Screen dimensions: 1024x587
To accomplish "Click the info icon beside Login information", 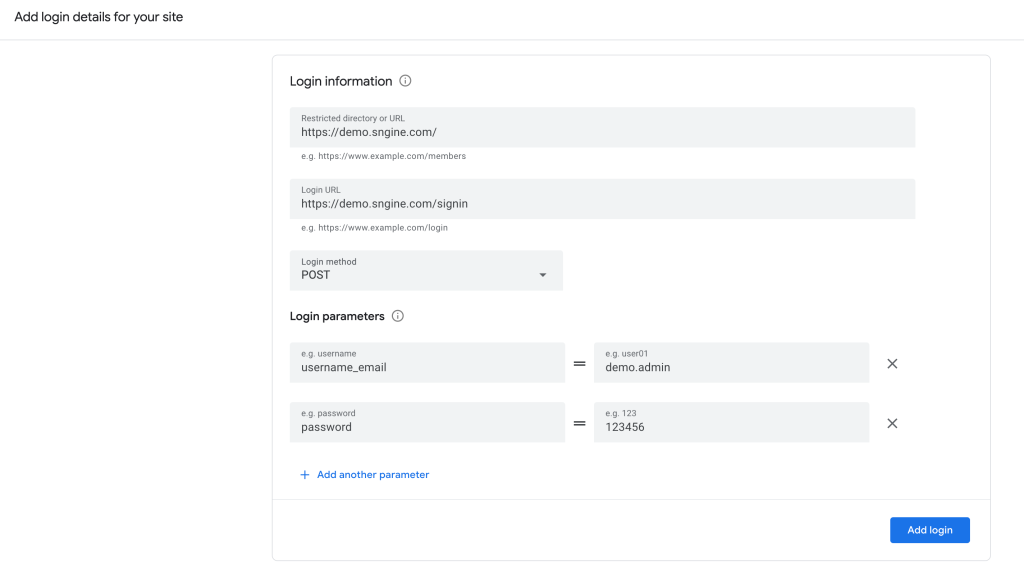I will tap(405, 81).
